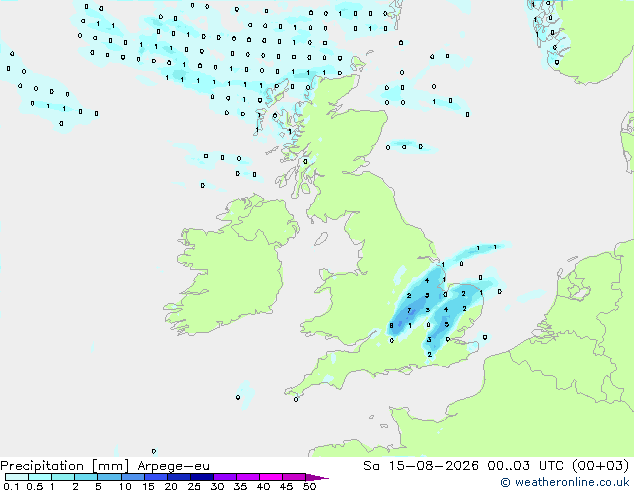Pick the 10–15 mm legend color swatch
634x490 pixels.
[x=132, y=477]
